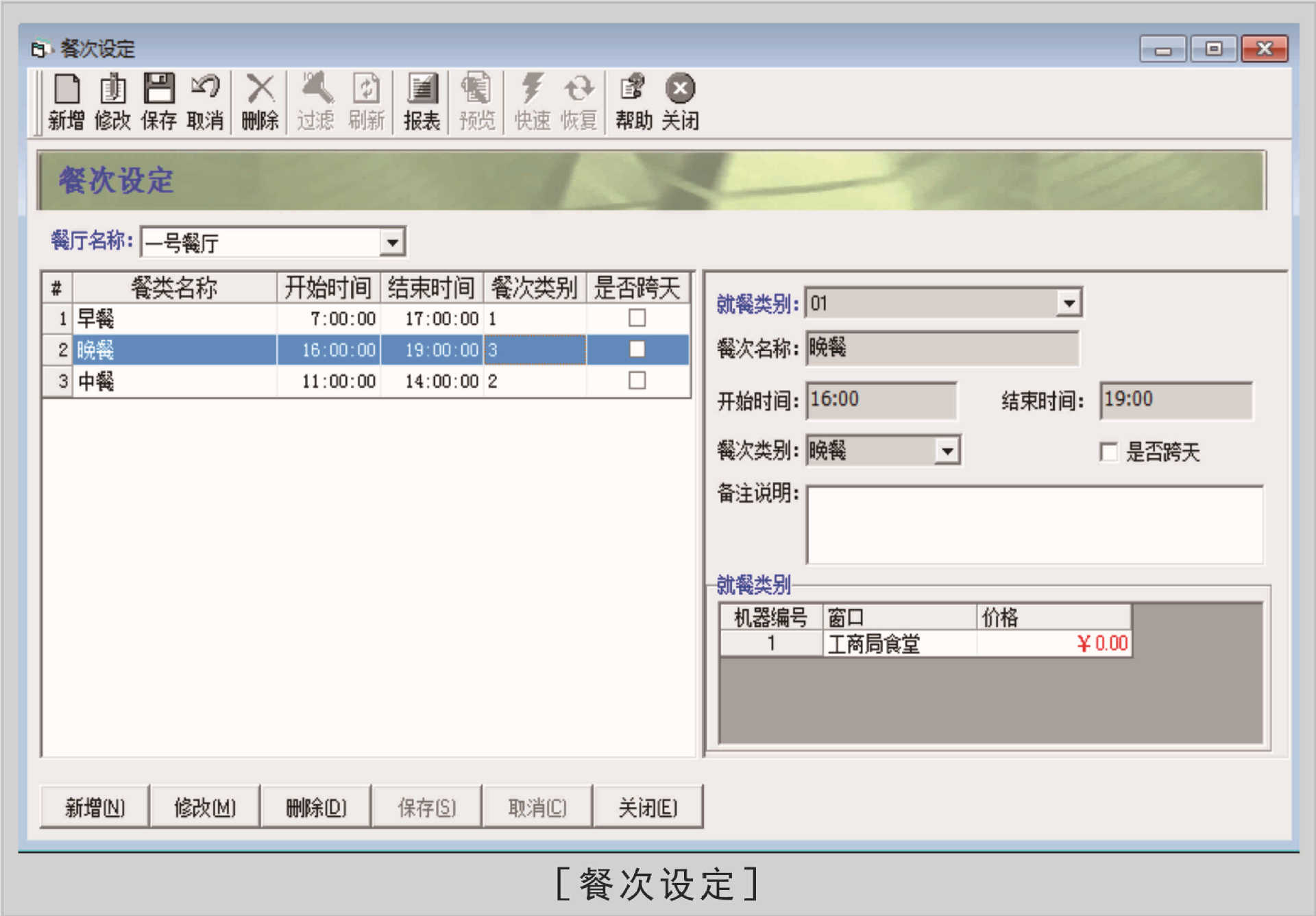Screen dimensions: 1316x916
Task: Expand the 餐厅名称 dropdown
Action: coord(392,242)
